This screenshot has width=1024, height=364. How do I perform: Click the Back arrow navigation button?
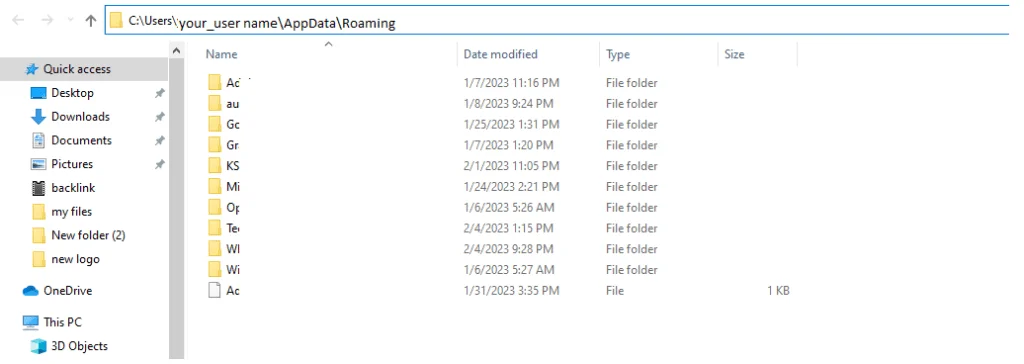pos(18,20)
